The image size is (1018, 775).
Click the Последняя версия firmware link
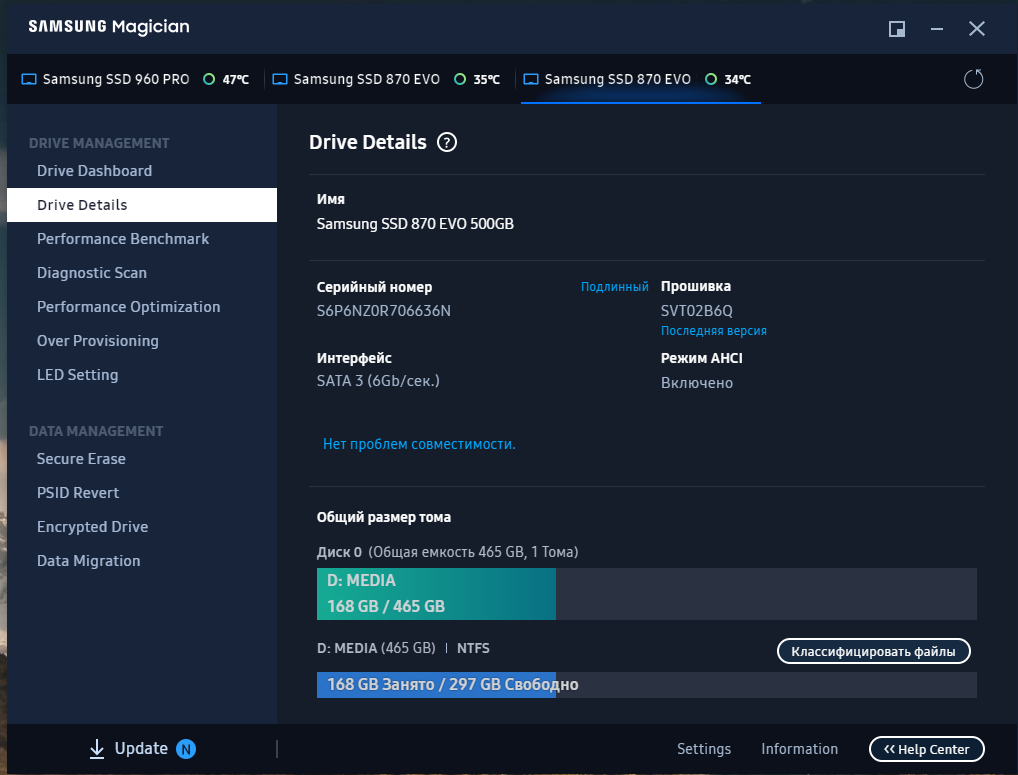pyautogui.click(x=714, y=330)
